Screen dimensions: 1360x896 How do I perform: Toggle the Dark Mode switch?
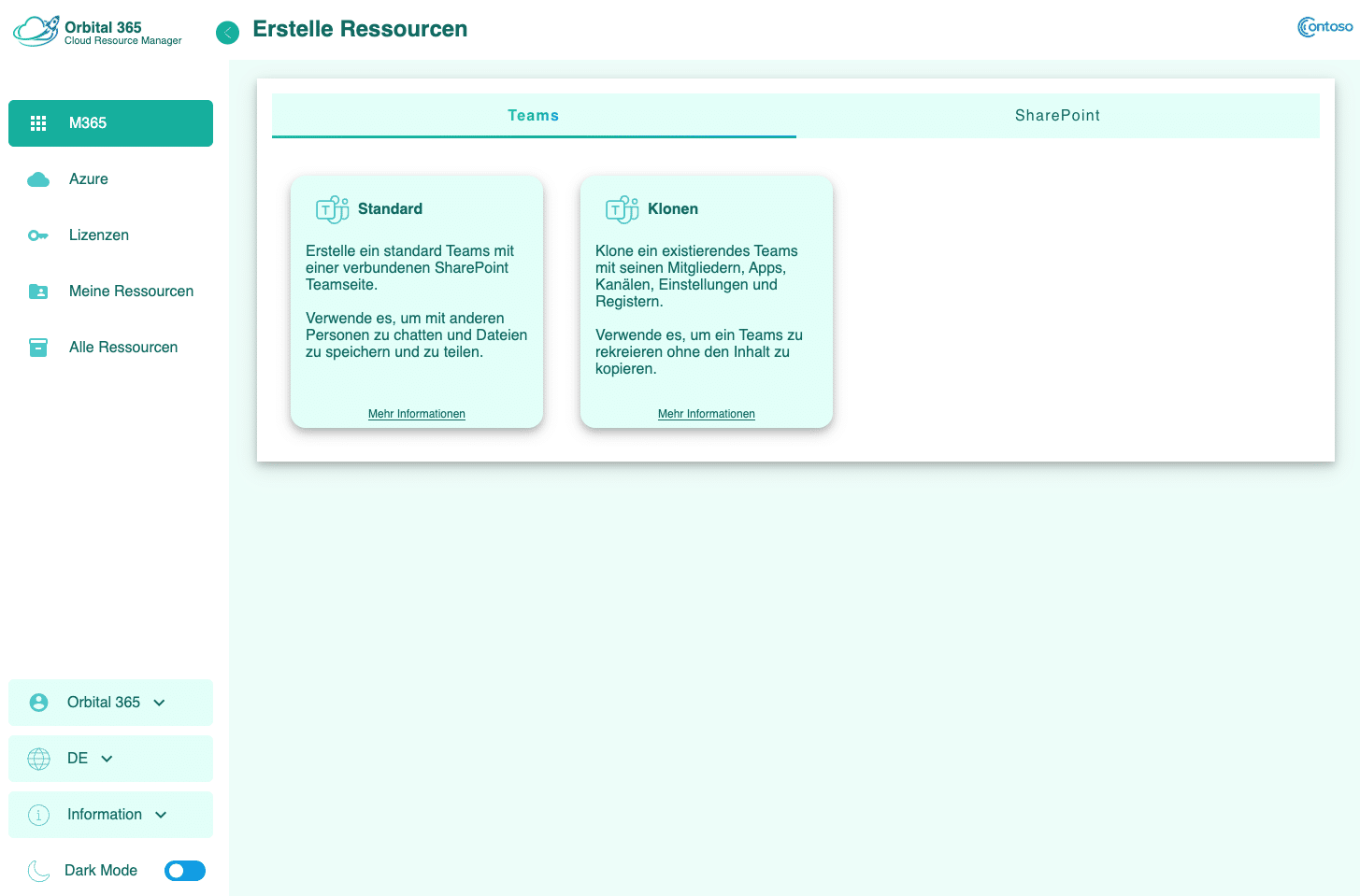click(185, 871)
